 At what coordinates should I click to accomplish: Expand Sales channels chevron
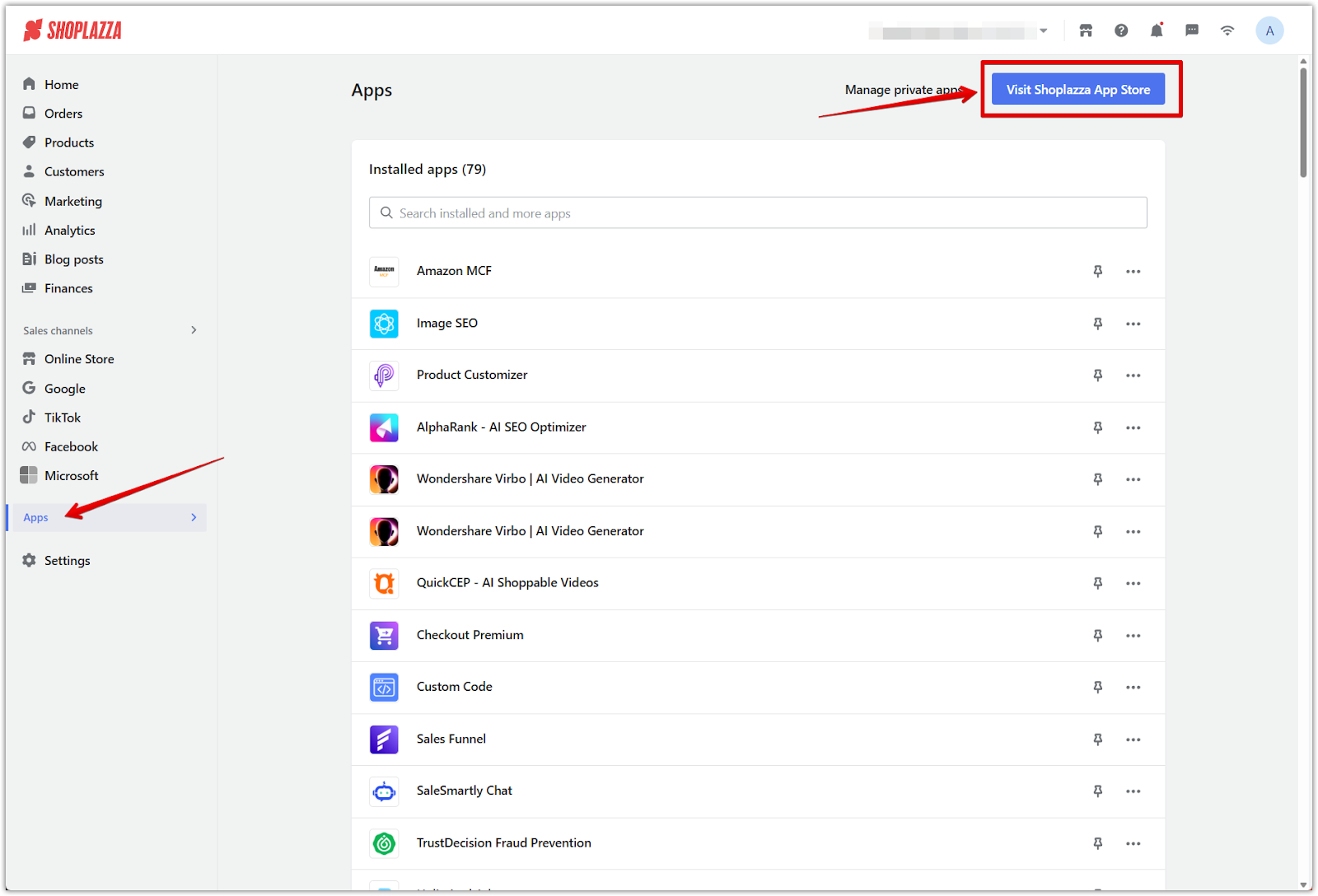tap(194, 330)
